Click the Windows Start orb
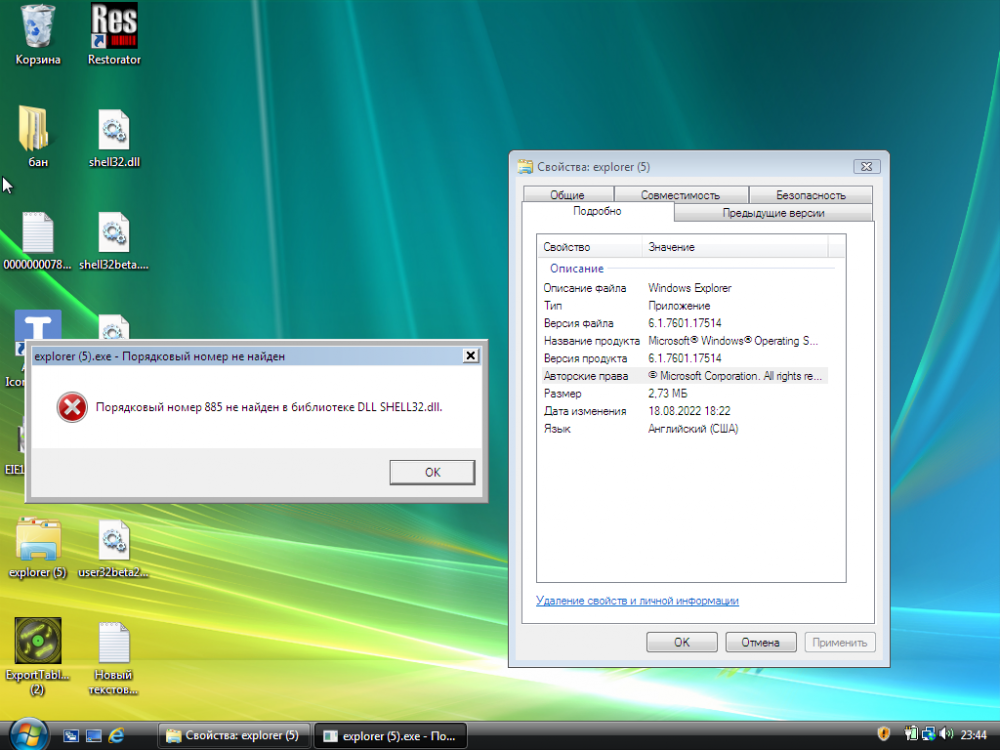The height and width of the screenshot is (750, 1000). pos(27,734)
